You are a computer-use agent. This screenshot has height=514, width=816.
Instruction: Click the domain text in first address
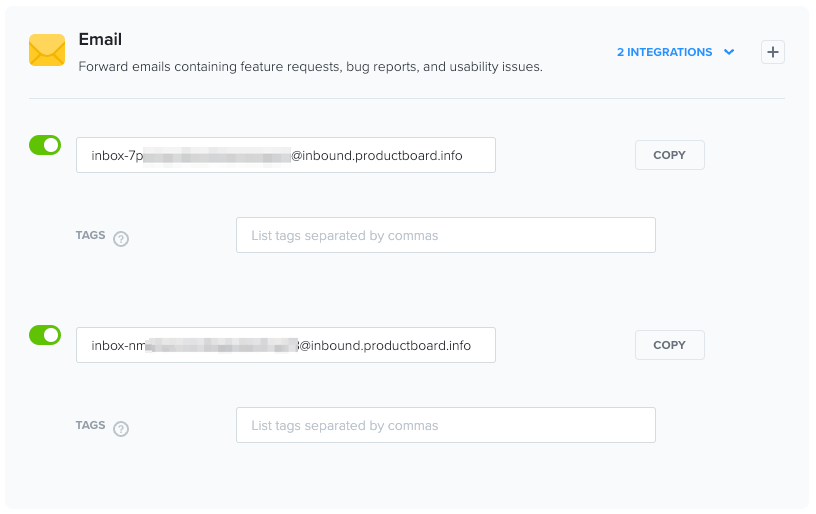(x=377, y=156)
